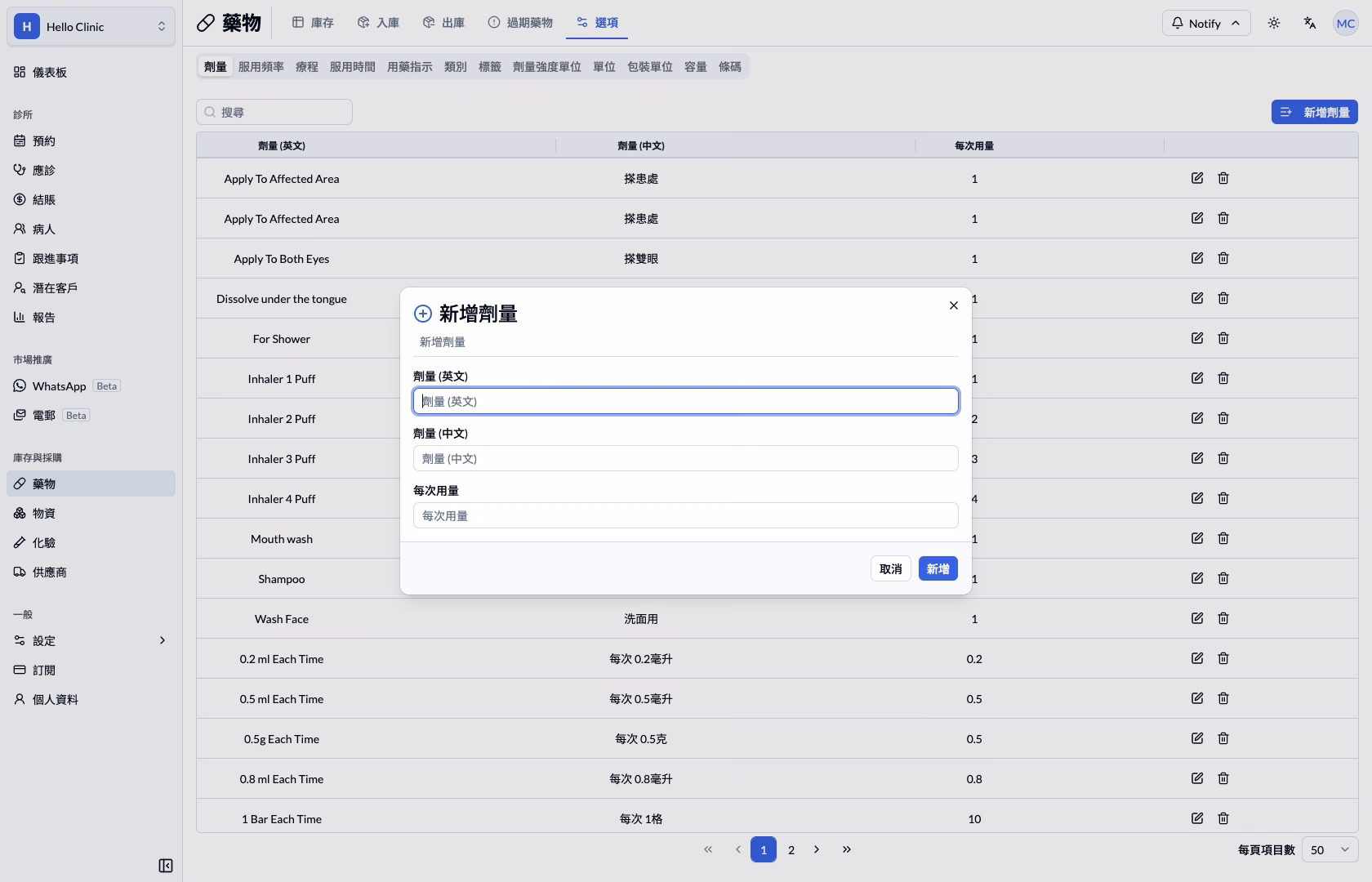Switch to the 出庫 tab

click(444, 23)
